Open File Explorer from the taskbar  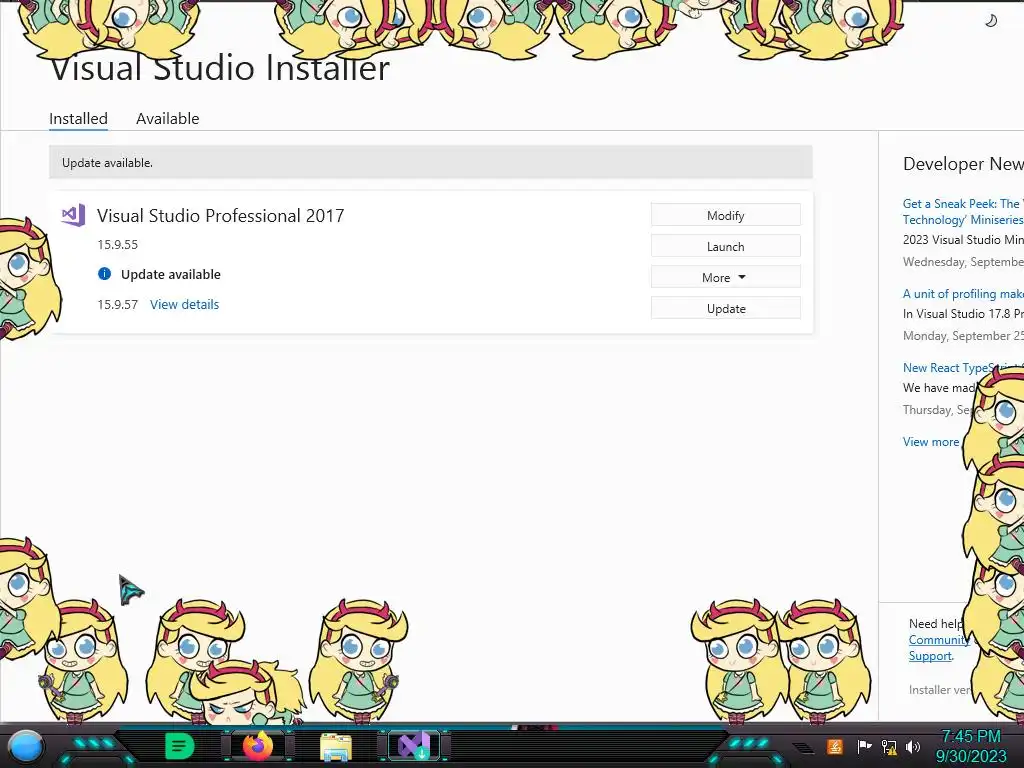[336, 747]
